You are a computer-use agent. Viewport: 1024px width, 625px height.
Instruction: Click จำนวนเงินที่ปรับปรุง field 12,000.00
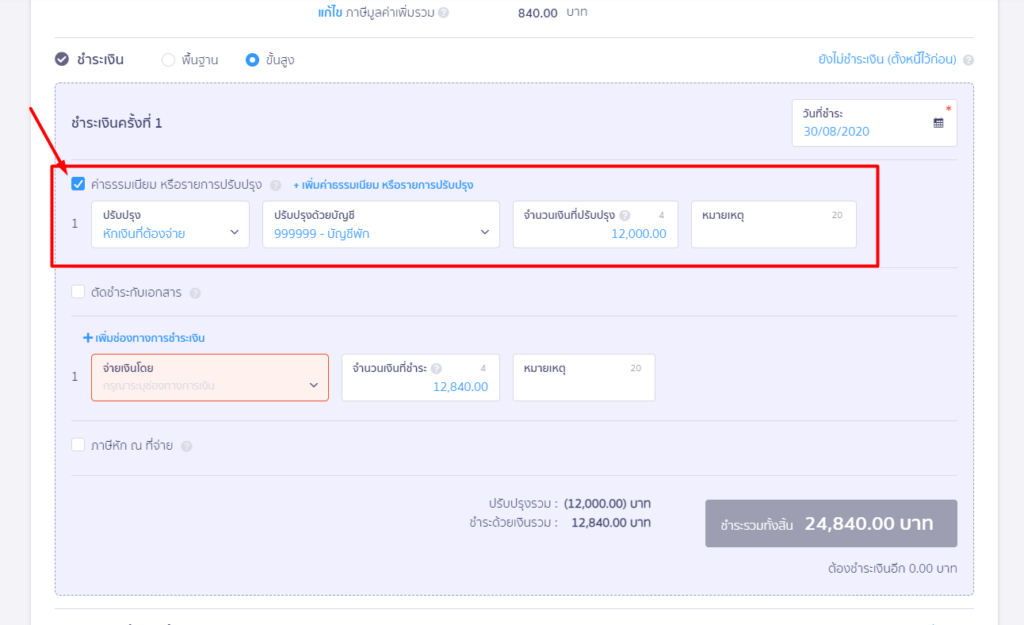click(595, 224)
